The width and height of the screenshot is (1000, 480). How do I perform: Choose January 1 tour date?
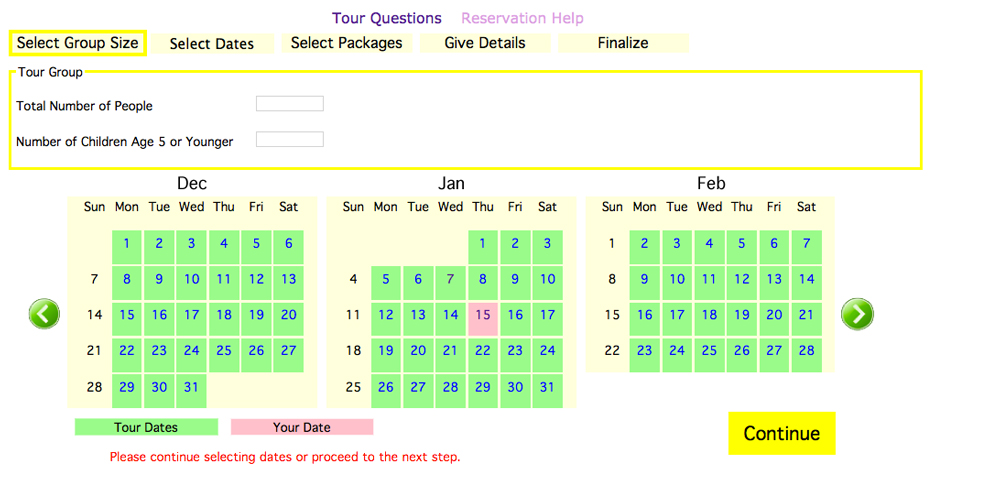tap(483, 243)
